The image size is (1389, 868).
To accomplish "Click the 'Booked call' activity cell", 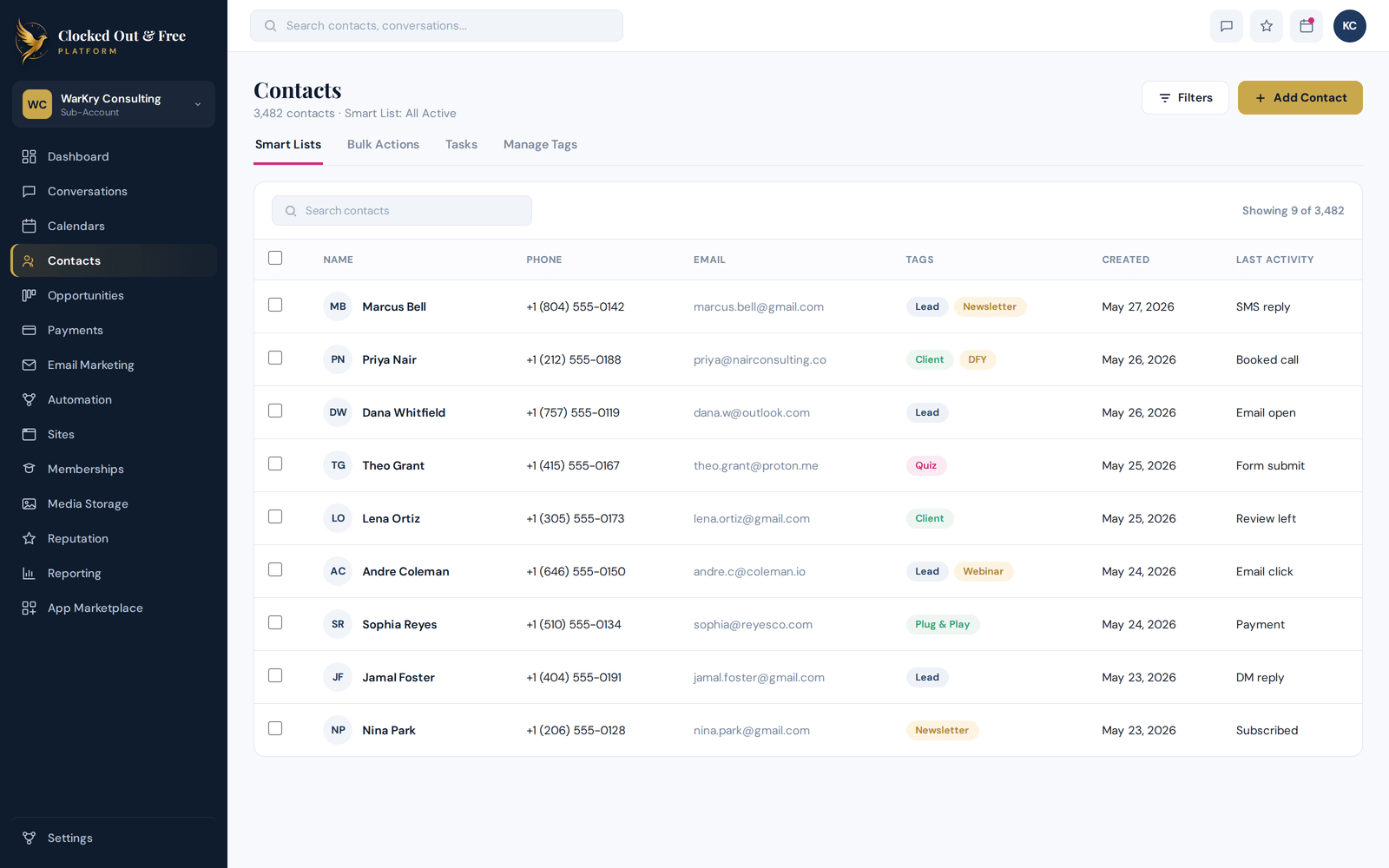I will click(1267, 359).
